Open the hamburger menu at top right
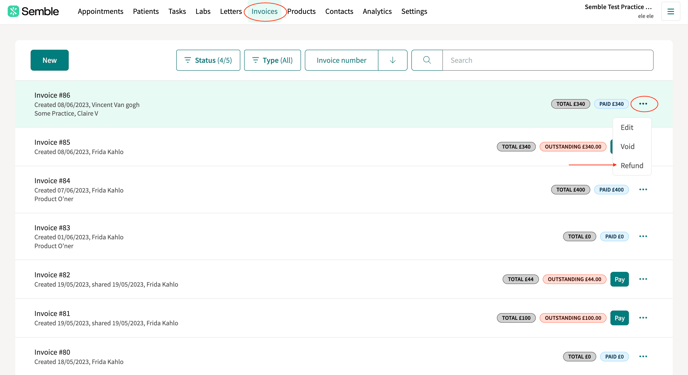 670,12
